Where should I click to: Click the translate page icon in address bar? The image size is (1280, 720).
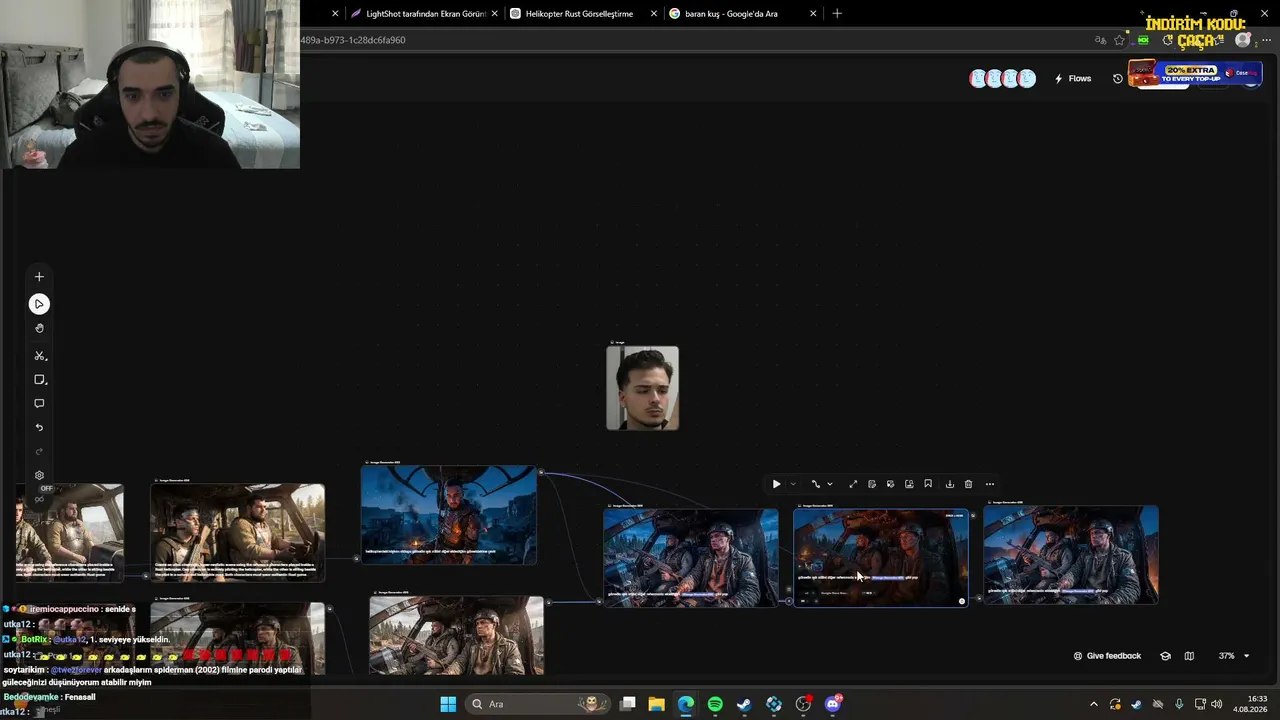1100,40
